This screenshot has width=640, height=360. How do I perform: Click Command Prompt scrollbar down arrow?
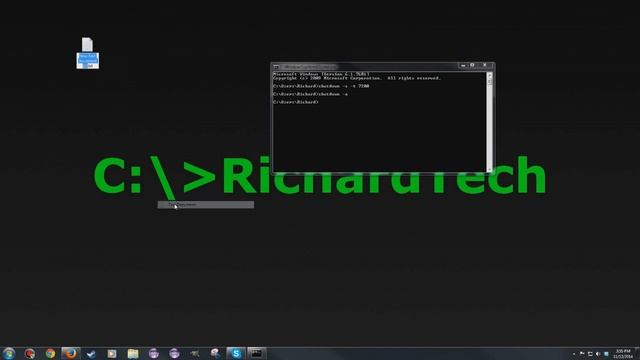[489, 169]
